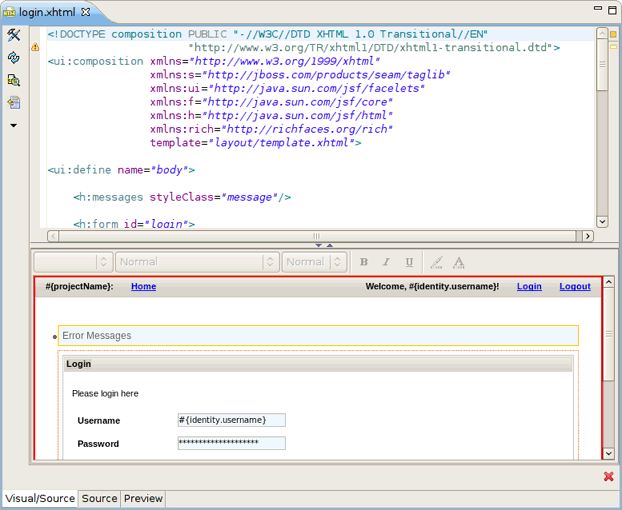Open the left toolbar dropdown arrow
The image size is (622, 510).
click(x=13, y=125)
